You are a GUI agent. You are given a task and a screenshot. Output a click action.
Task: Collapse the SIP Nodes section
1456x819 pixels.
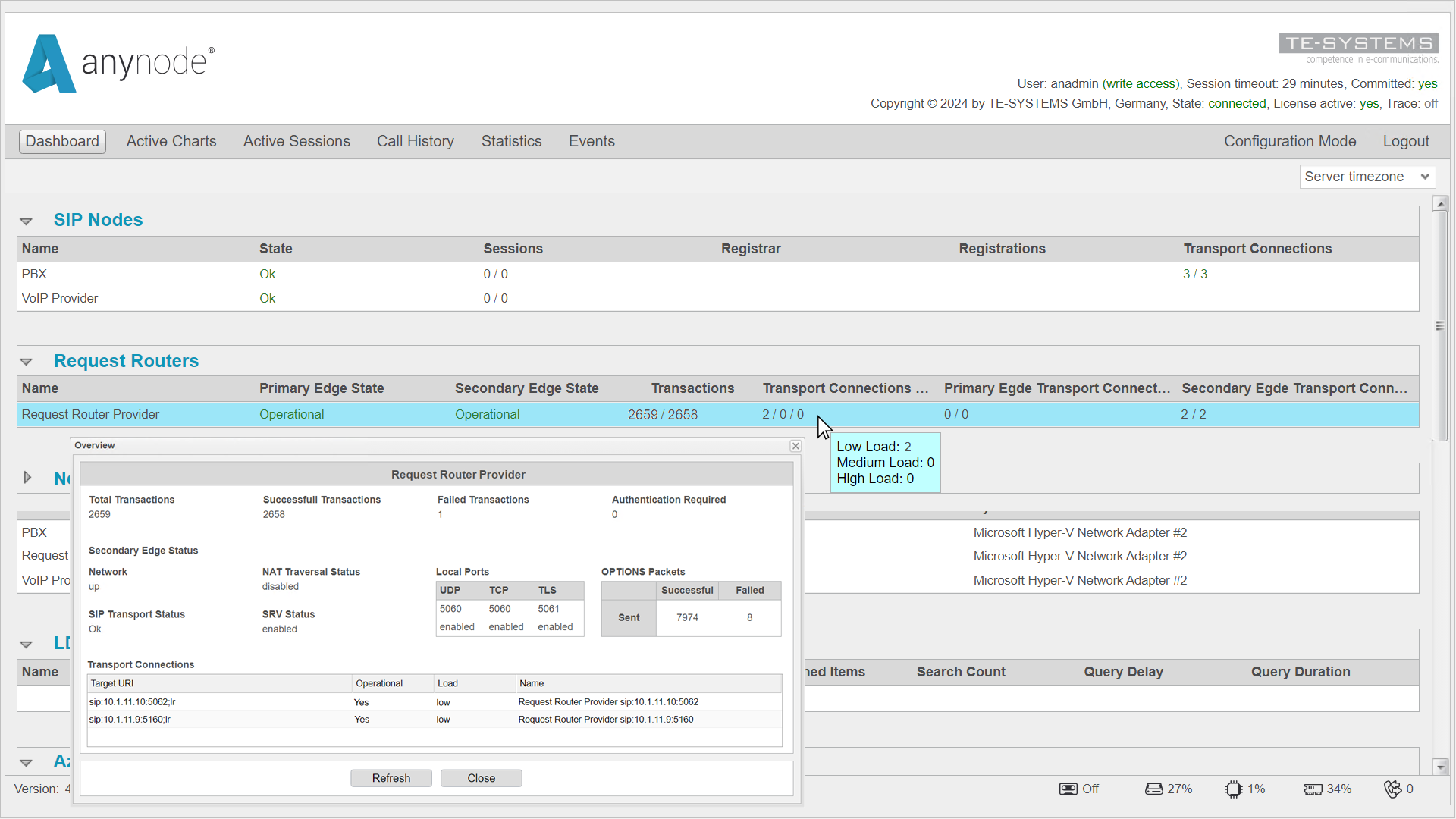click(x=27, y=221)
